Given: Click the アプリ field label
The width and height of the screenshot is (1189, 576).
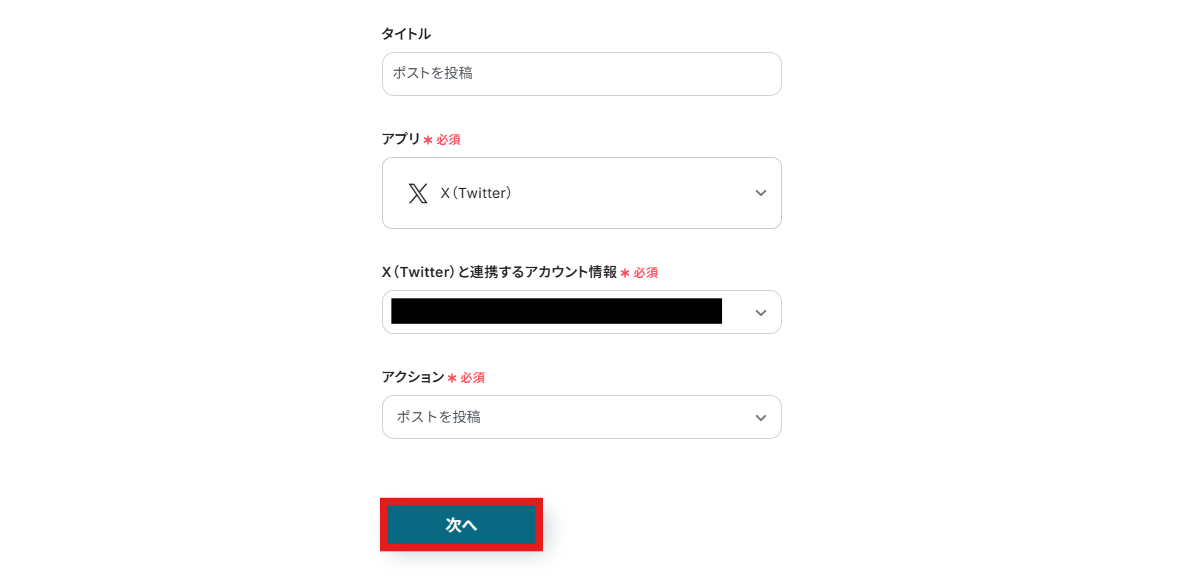Looking at the screenshot, I should (x=401, y=139).
